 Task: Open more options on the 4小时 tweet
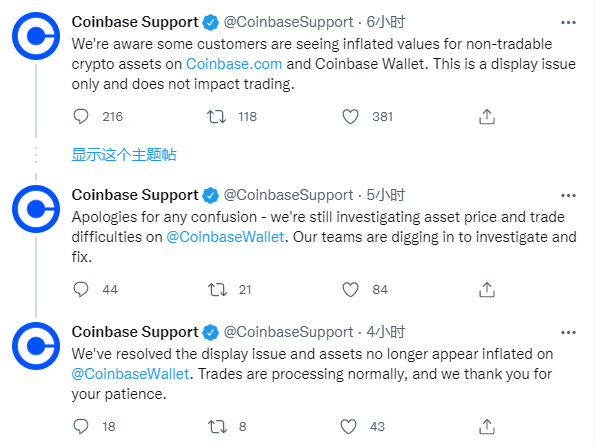568,333
